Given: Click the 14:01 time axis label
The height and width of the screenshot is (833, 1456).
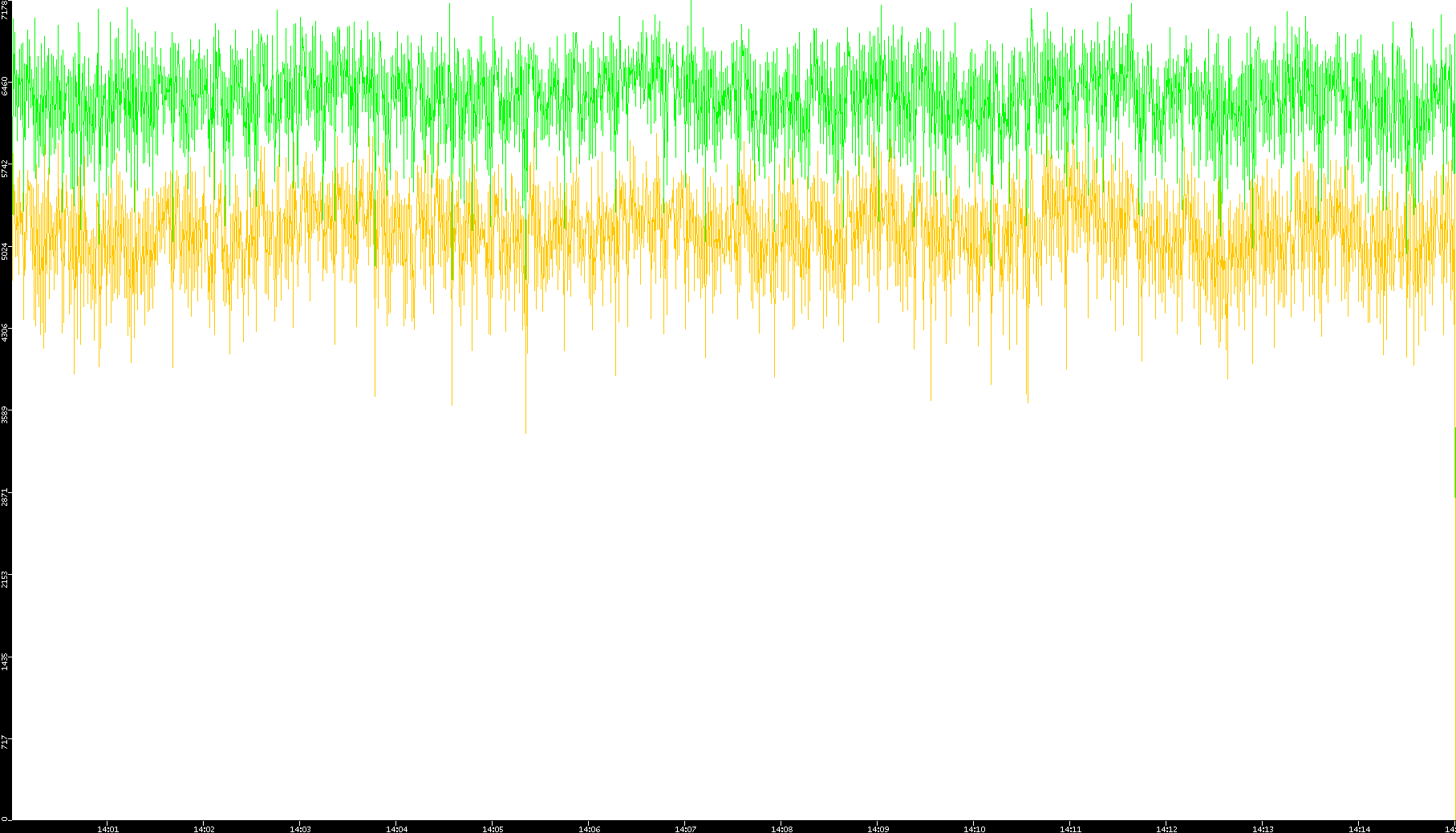Looking at the screenshot, I should pyautogui.click(x=107, y=829).
